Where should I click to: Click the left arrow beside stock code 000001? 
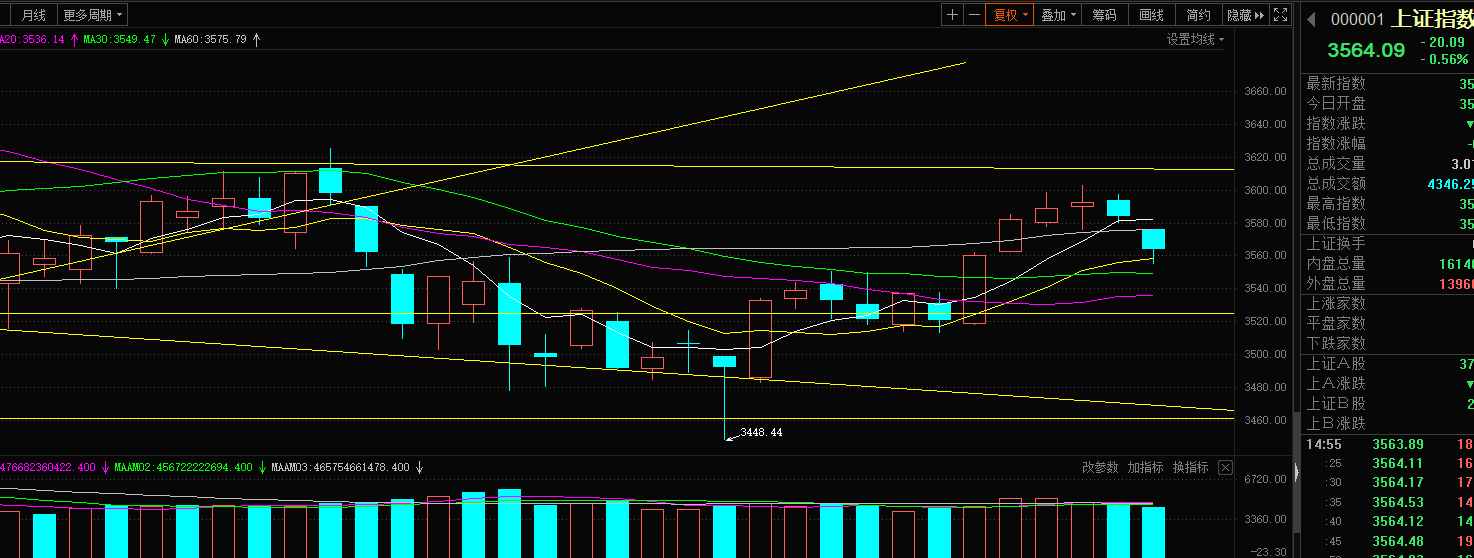(x=1311, y=19)
